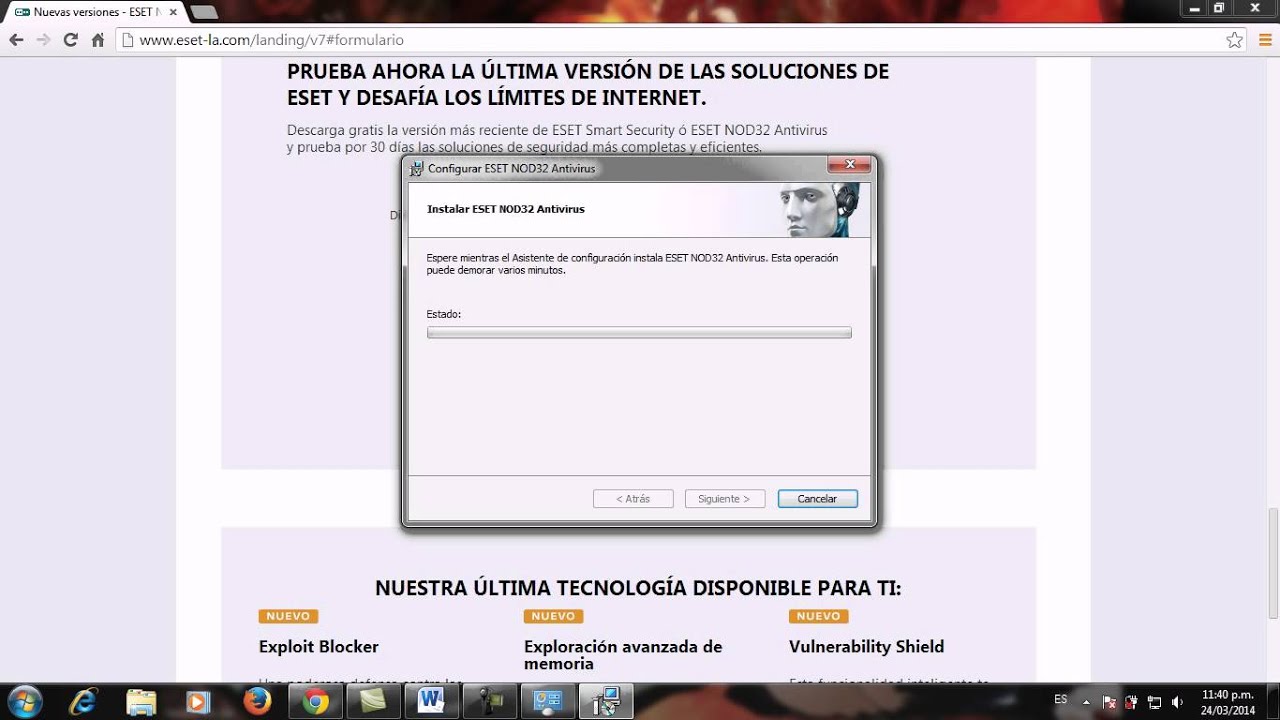The width and height of the screenshot is (1280, 720).
Task: Launch Internet Explorer from the taskbar
Action: (83, 702)
